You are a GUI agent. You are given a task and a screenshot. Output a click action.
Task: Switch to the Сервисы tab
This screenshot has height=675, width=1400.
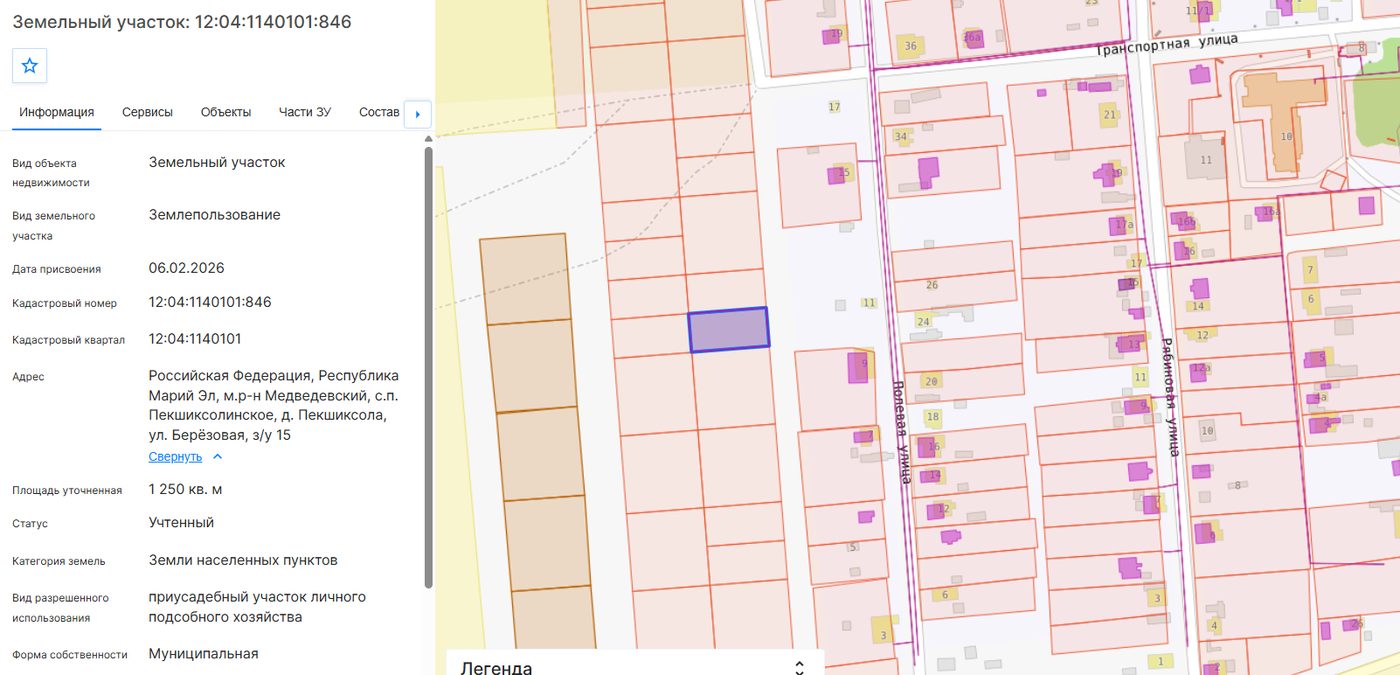click(x=147, y=112)
